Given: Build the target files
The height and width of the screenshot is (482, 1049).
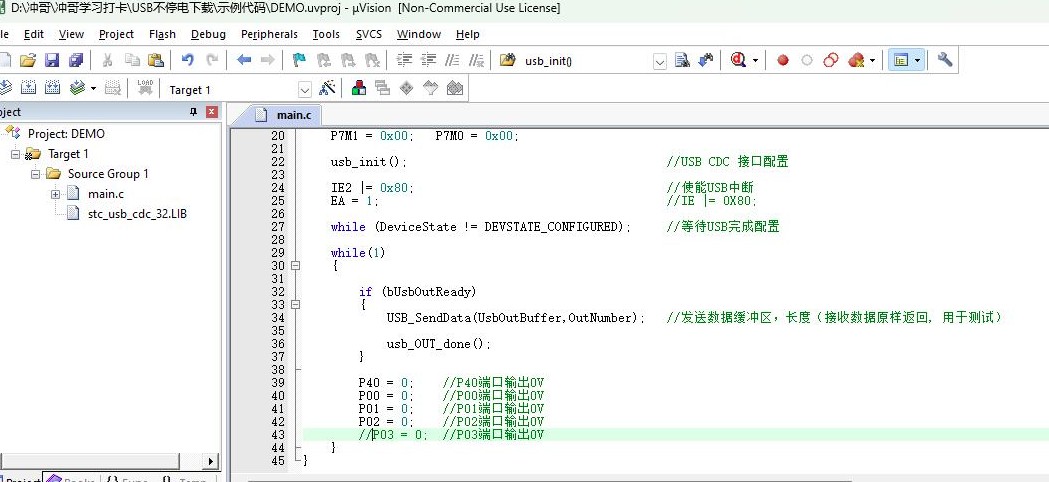Looking at the screenshot, I should click(x=28, y=88).
